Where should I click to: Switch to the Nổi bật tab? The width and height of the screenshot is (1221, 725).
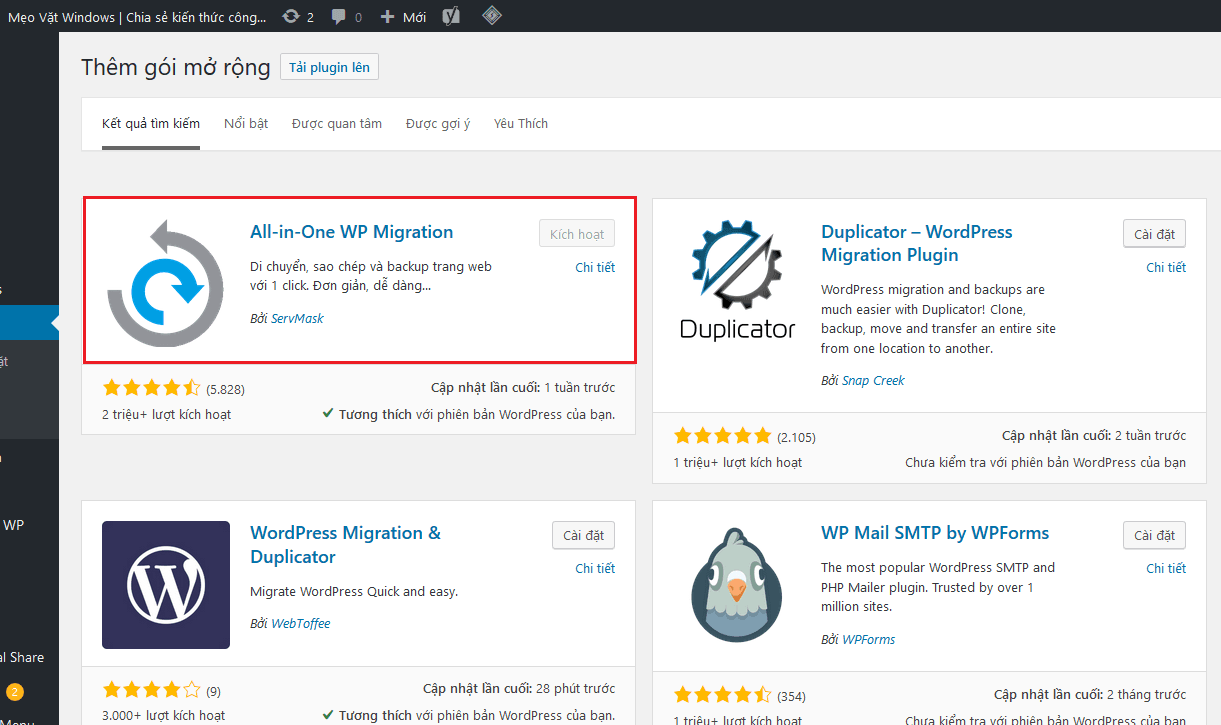246,124
